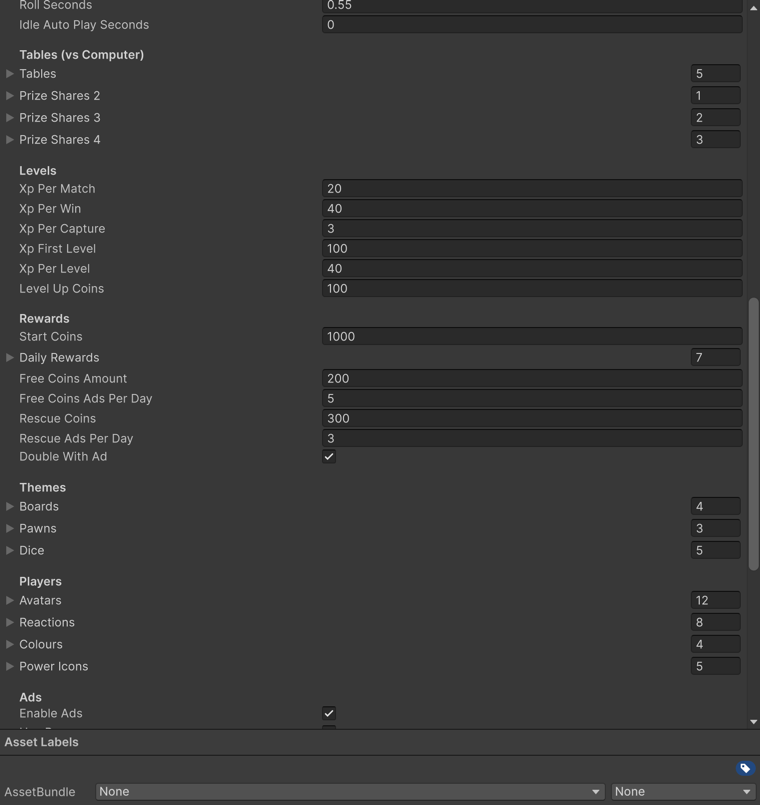This screenshot has height=805, width=760.
Task: Toggle the Enable Ads checkbox
Action: pos(329,713)
